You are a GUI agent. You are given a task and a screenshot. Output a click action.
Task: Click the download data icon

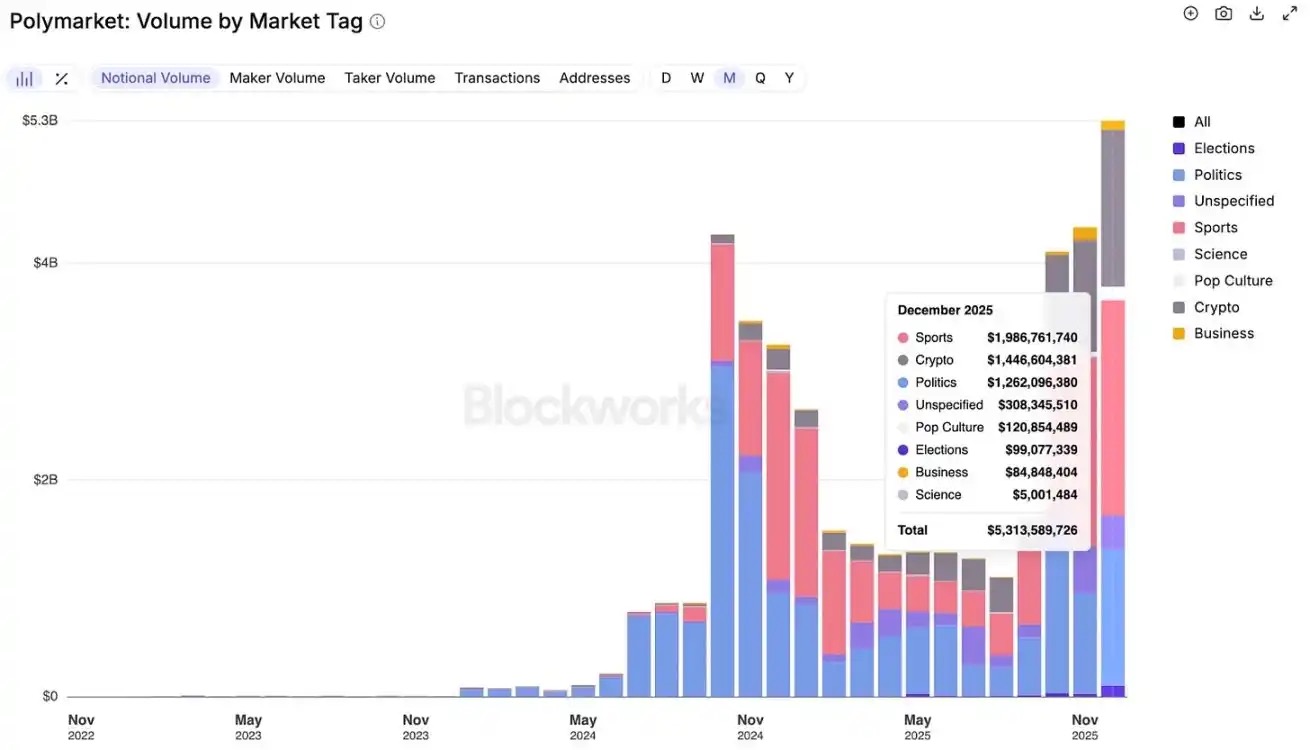(1256, 13)
